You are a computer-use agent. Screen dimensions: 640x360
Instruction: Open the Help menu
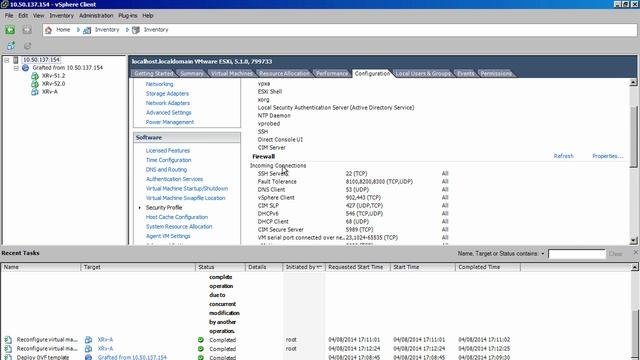point(148,16)
